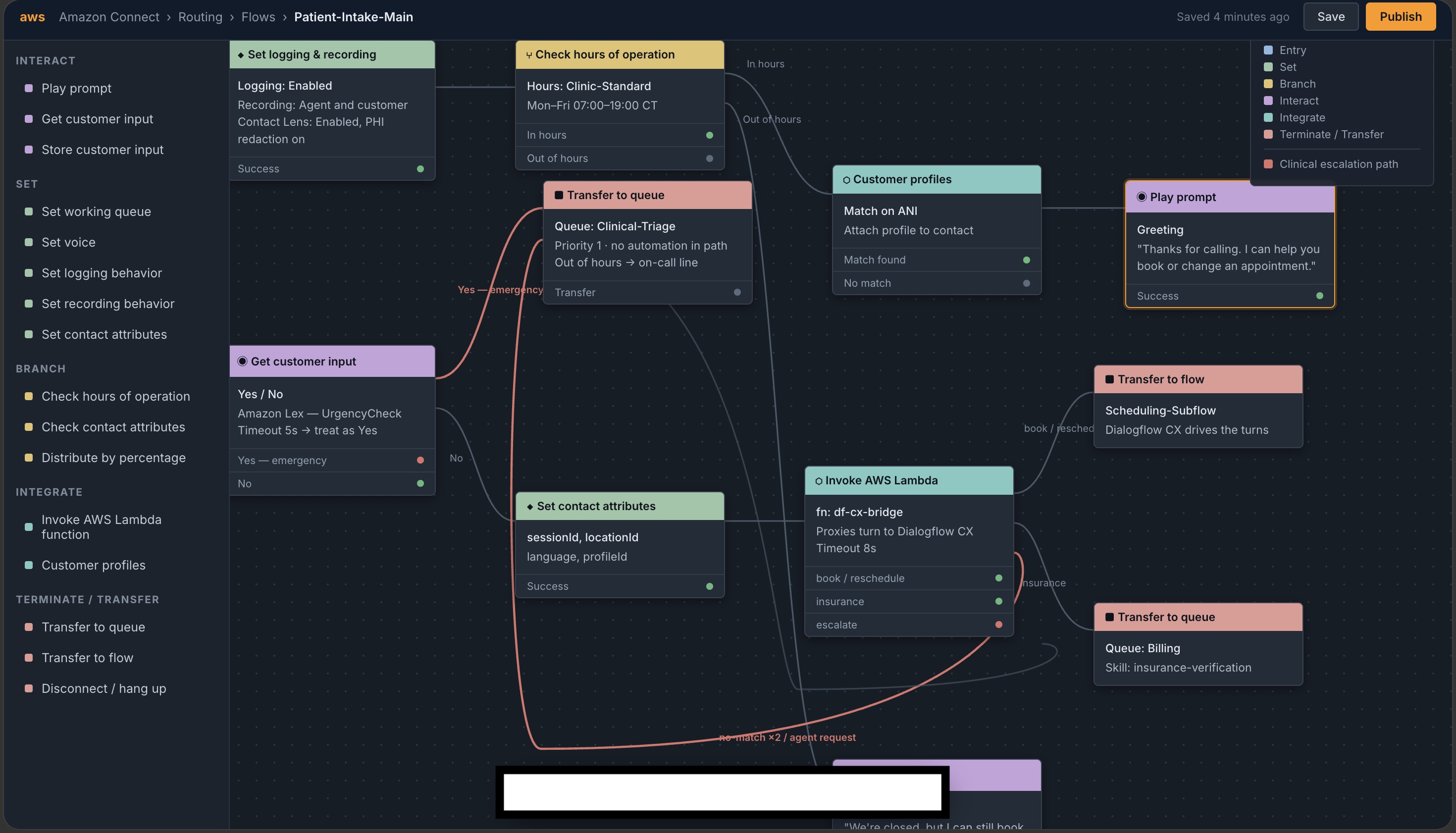
Task: Click In hours output port
Action: click(x=709, y=135)
